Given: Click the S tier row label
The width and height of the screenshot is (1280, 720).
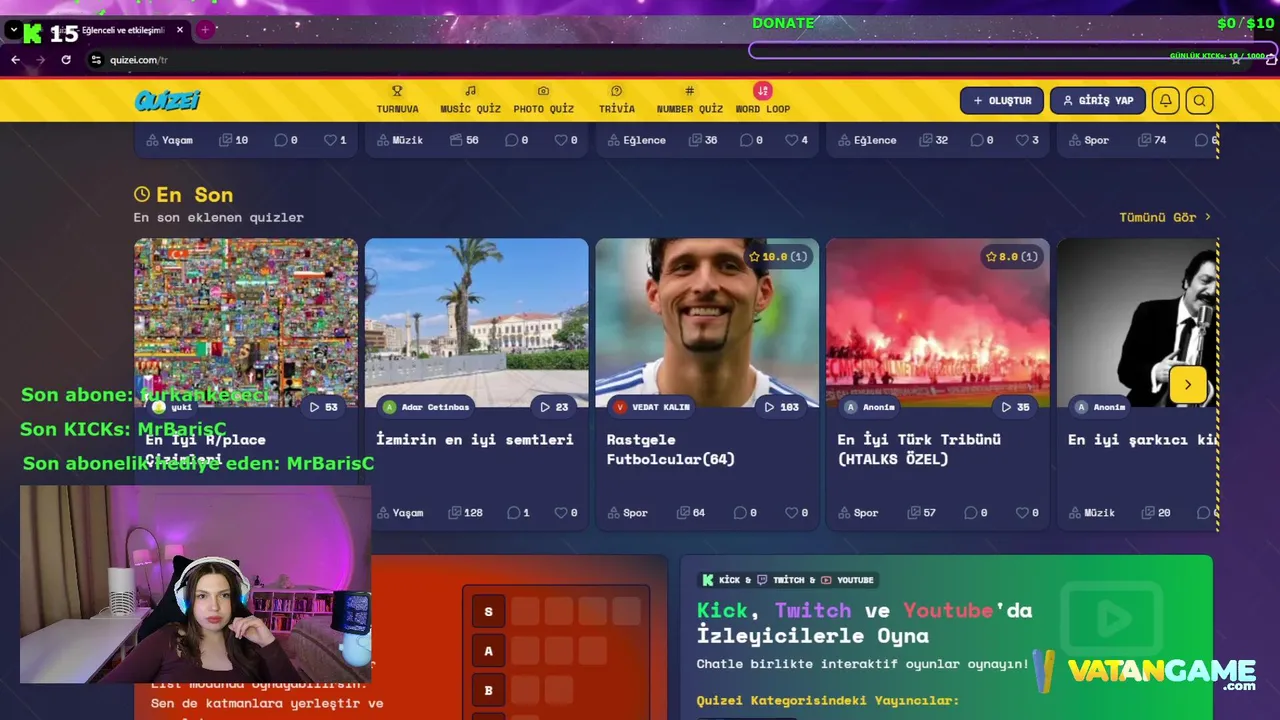Looking at the screenshot, I should (x=489, y=612).
